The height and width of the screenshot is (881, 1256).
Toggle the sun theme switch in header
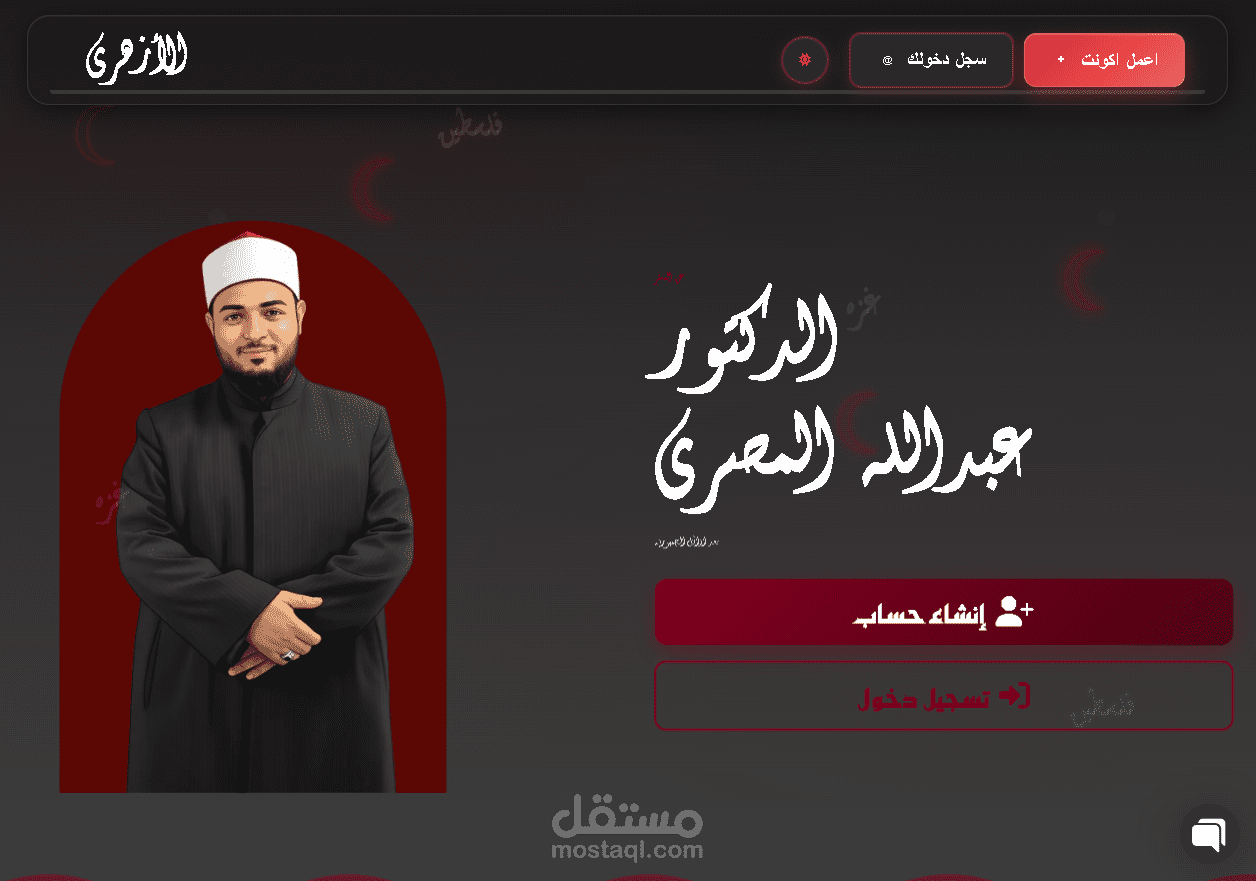(x=805, y=60)
